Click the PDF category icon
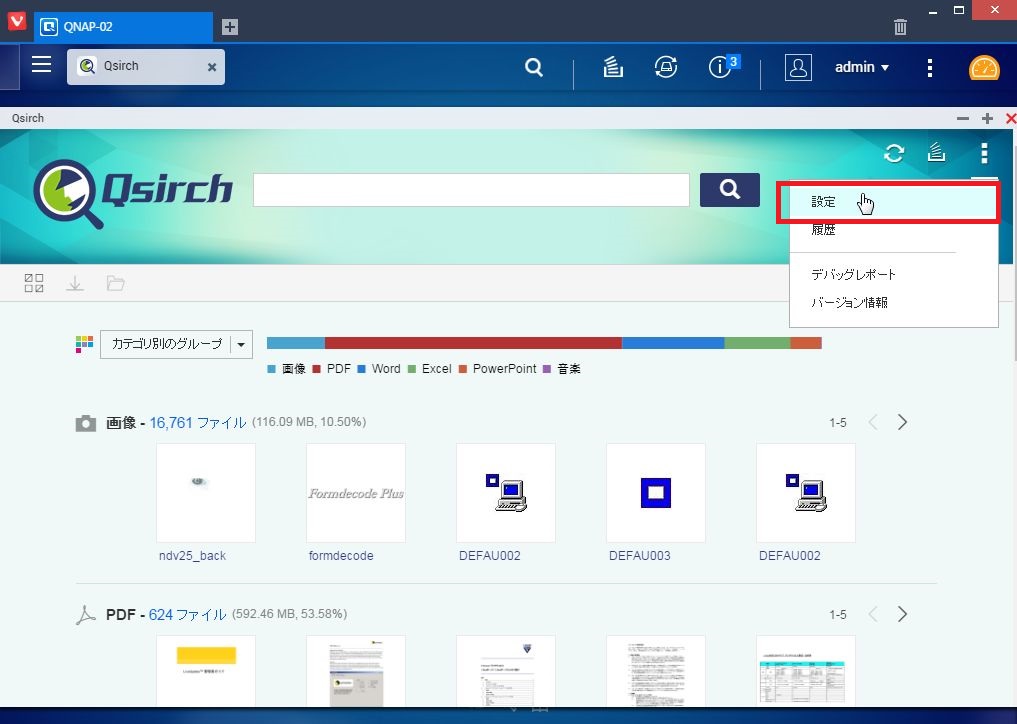Image resolution: width=1017 pixels, height=724 pixels. [86, 614]
